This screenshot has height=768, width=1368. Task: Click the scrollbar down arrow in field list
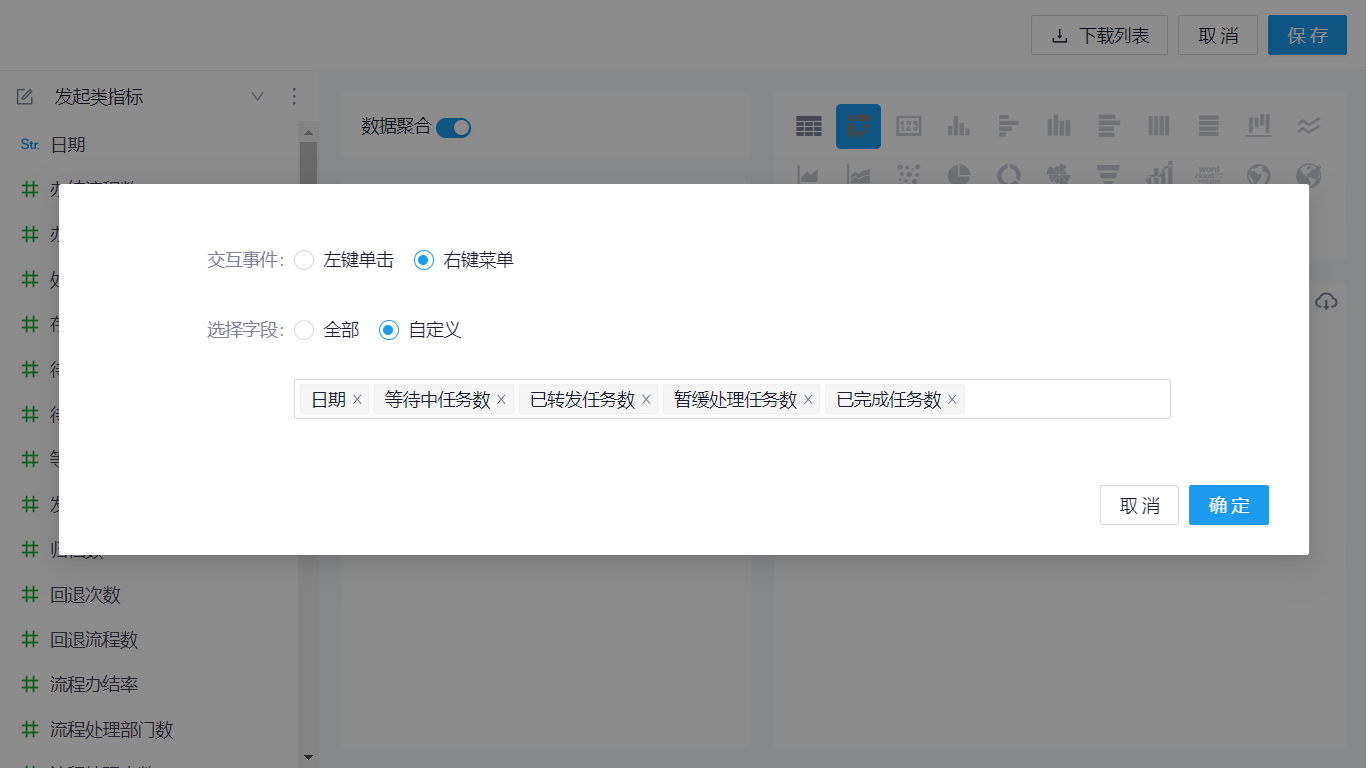(308, 757)
